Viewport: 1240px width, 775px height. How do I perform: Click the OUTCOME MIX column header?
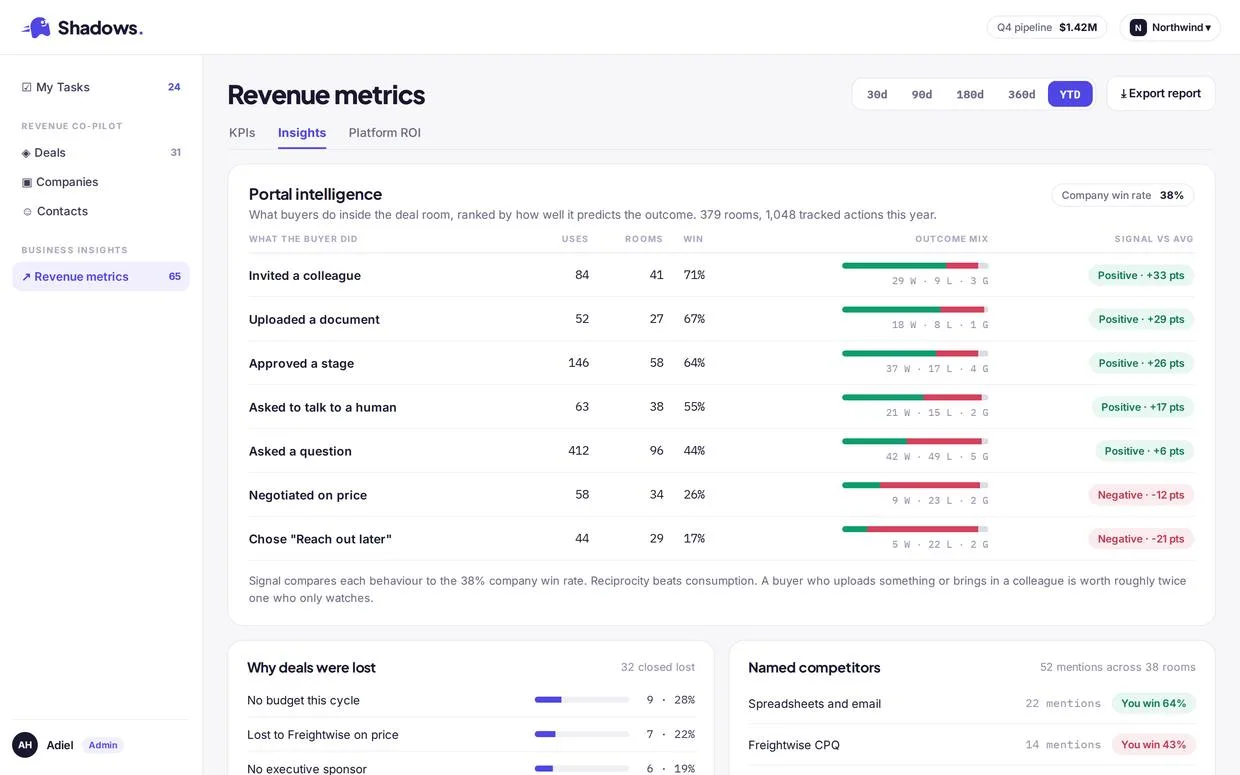pyautogui.click(x=951, y=239)
